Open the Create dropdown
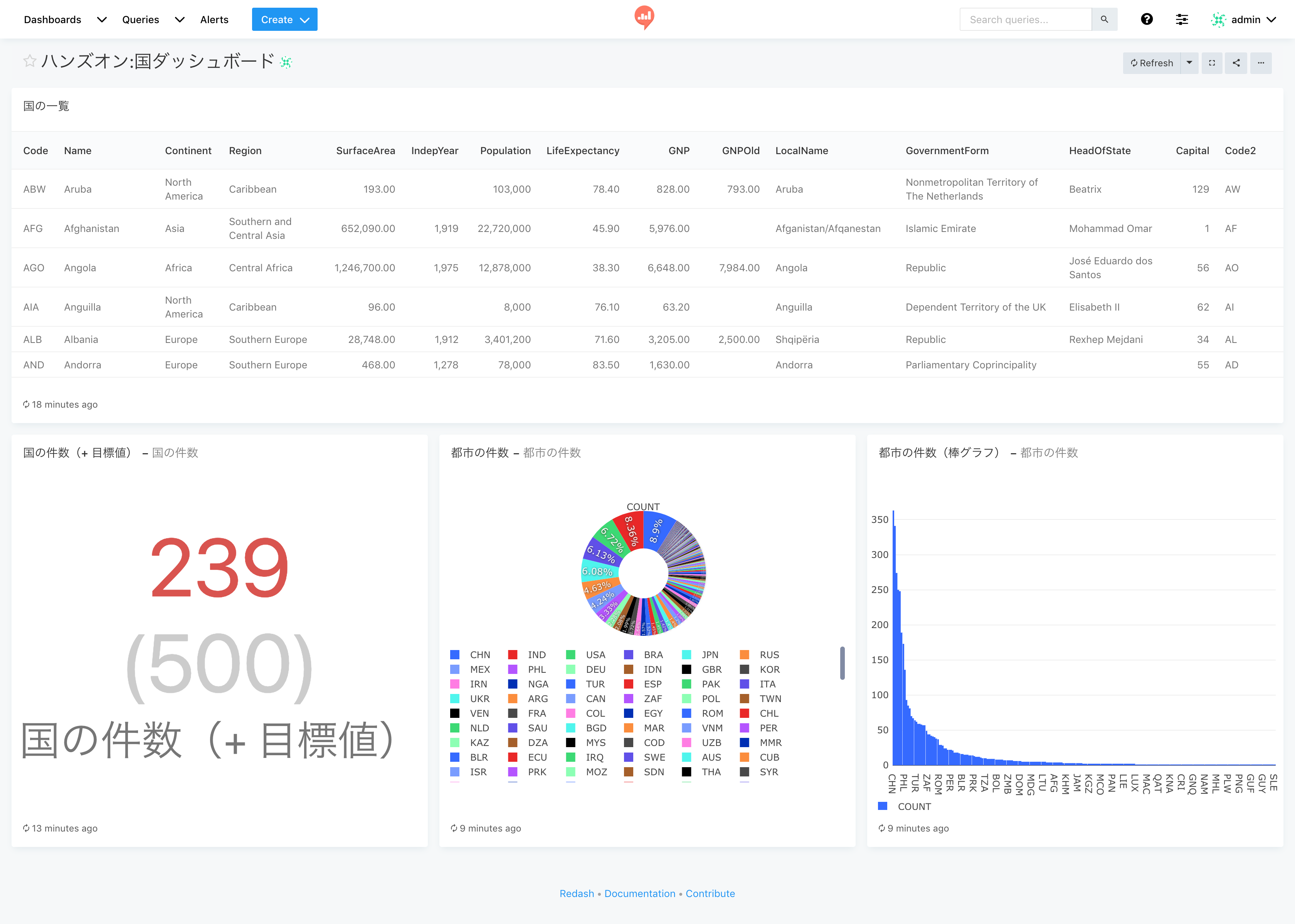The width and height of the screenshot is (1295, 924). pos(284,19)
